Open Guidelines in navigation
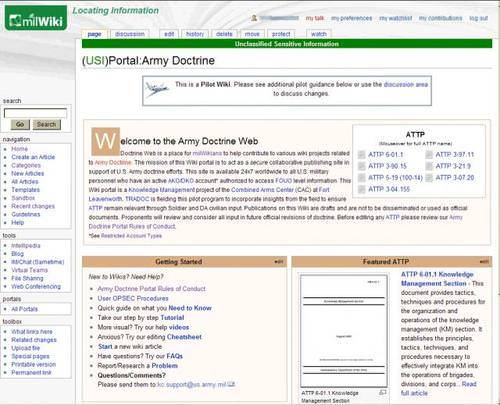This screenshot has height=405, width=500. (x=26, y=214)
